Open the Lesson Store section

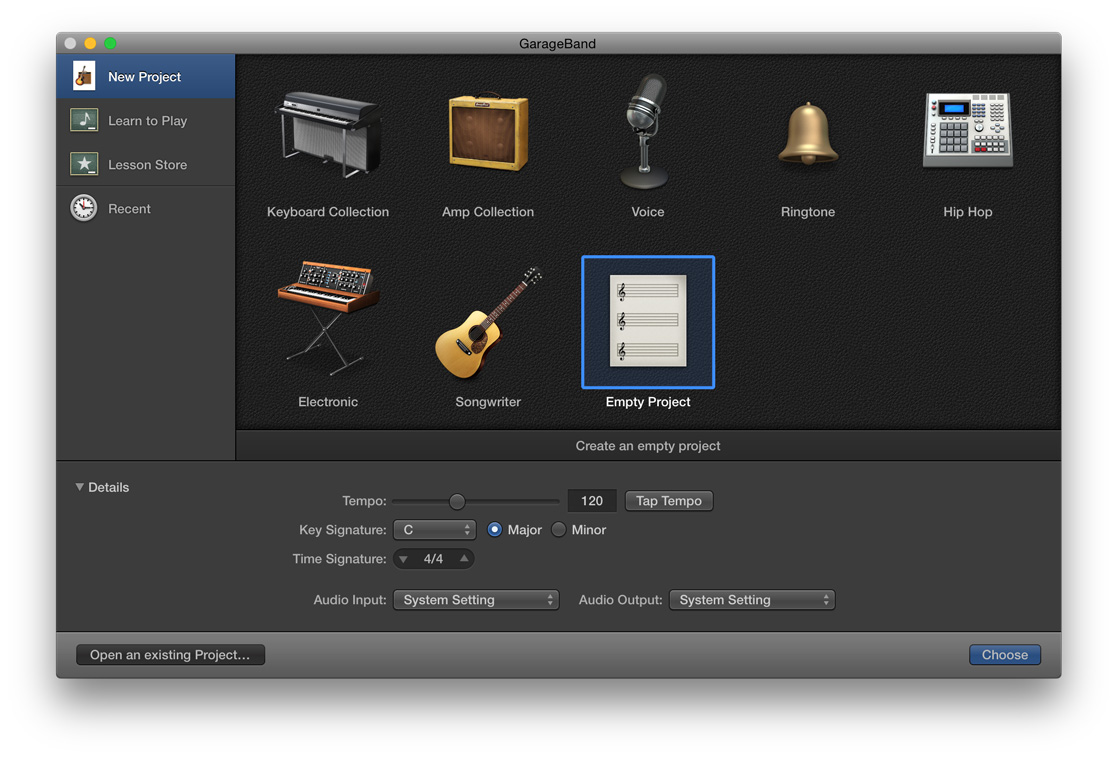pos(146,165)
